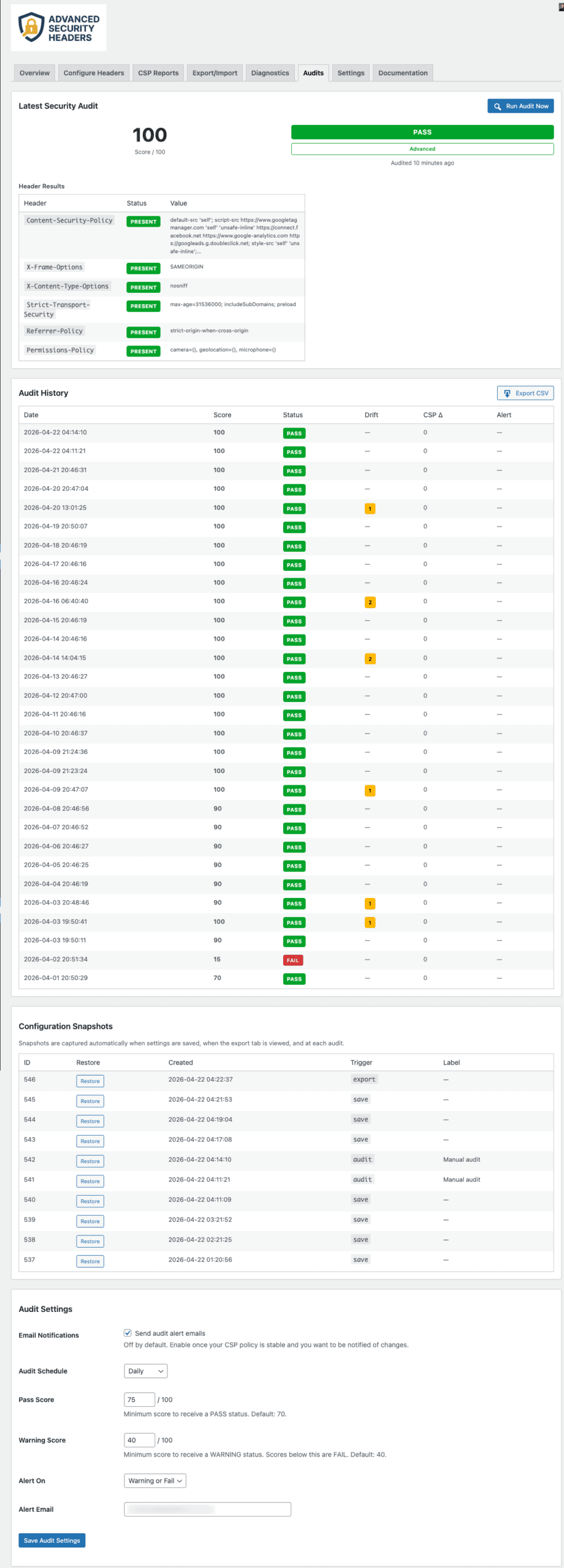
Task: Switch to the CSP Reports tab
Action: pyautogui.click(x=158, y=73)
